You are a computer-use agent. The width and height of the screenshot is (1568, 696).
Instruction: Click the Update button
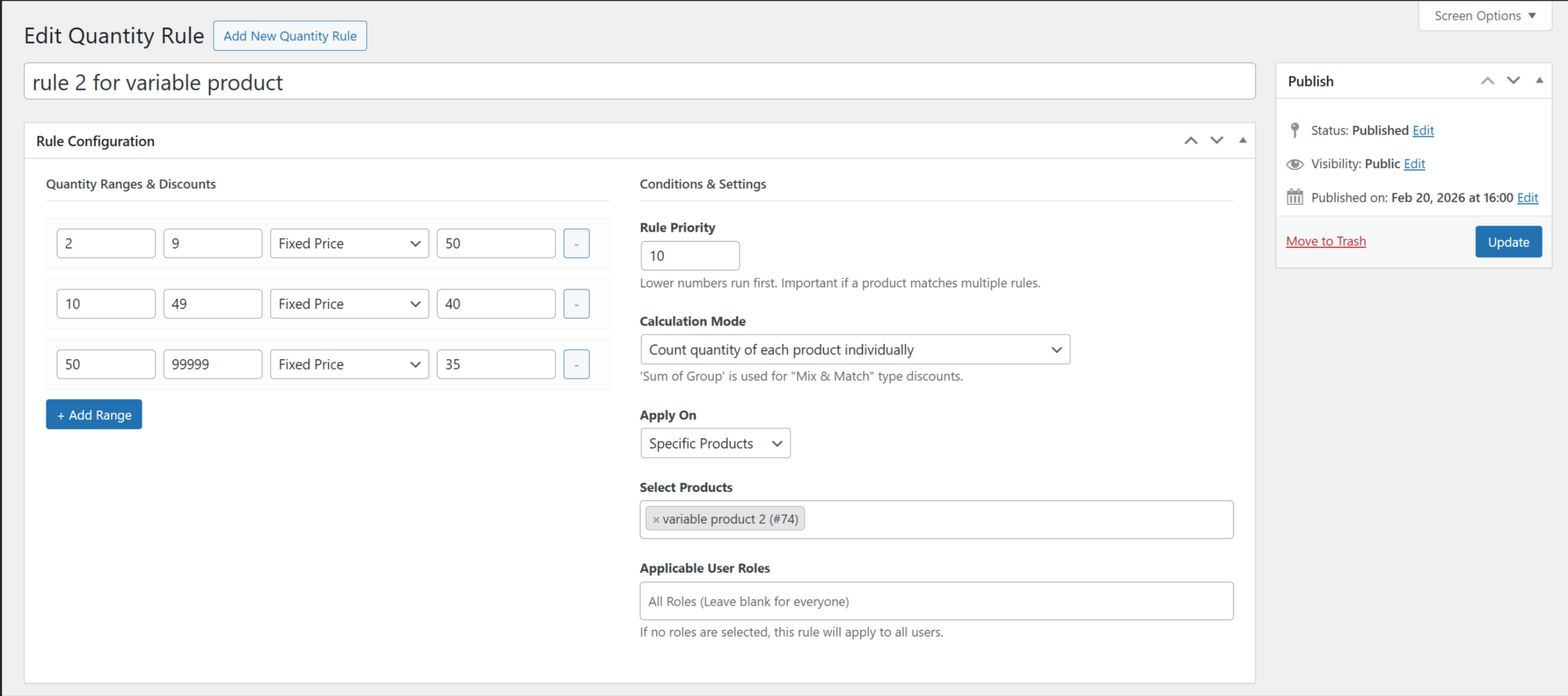1508,241
